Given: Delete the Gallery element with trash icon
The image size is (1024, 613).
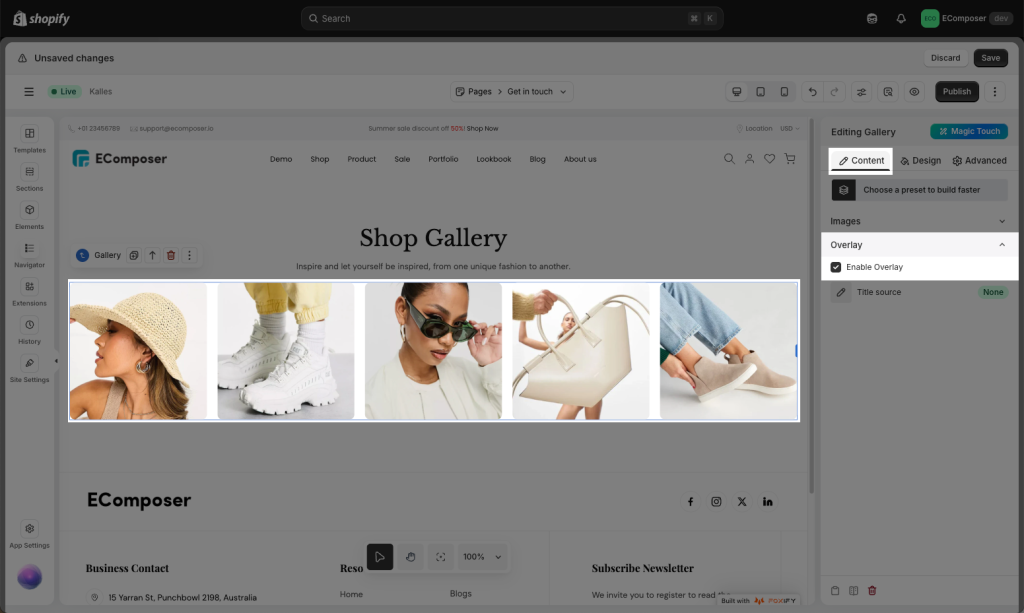Looking at the screenshot, I should click(x=171, y=255).
